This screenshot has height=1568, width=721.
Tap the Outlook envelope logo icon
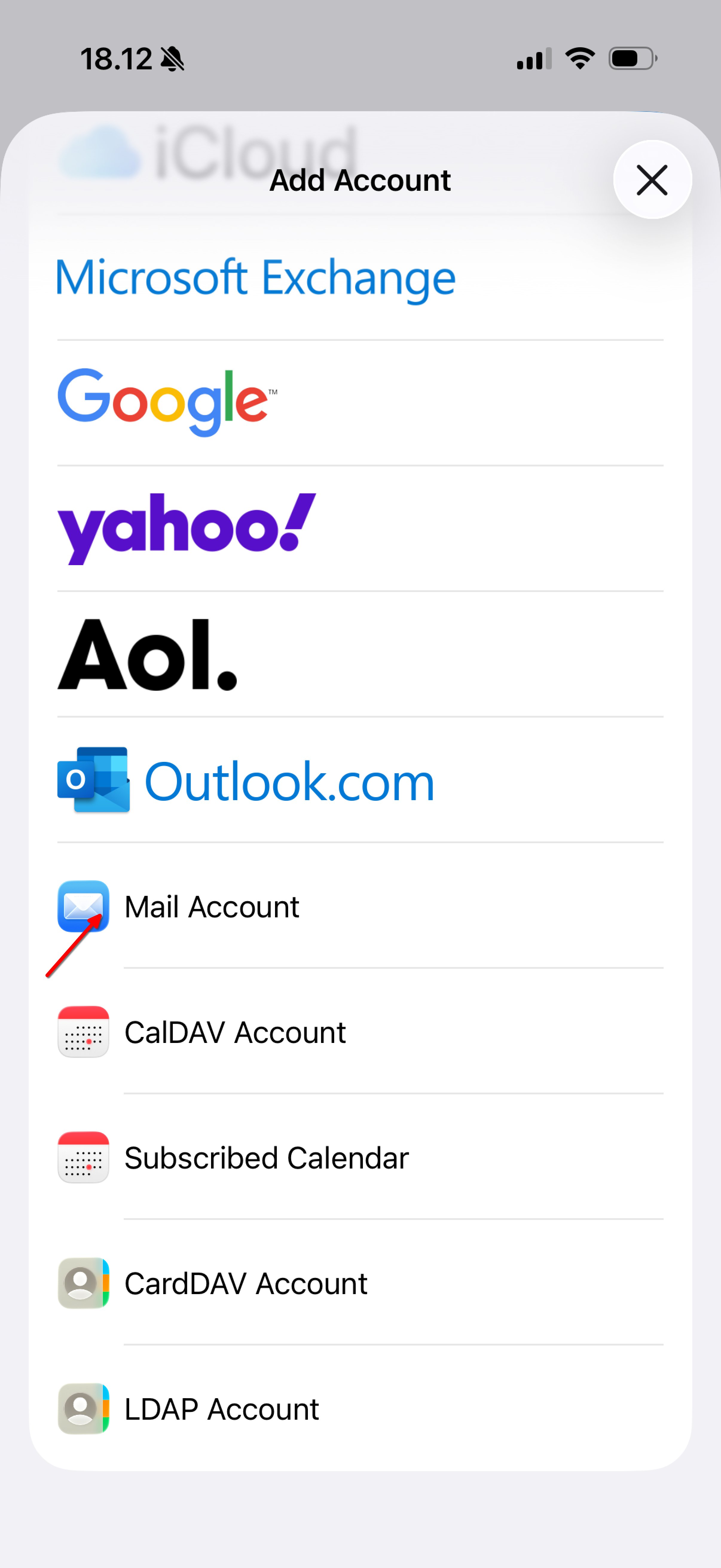point(94,780)
